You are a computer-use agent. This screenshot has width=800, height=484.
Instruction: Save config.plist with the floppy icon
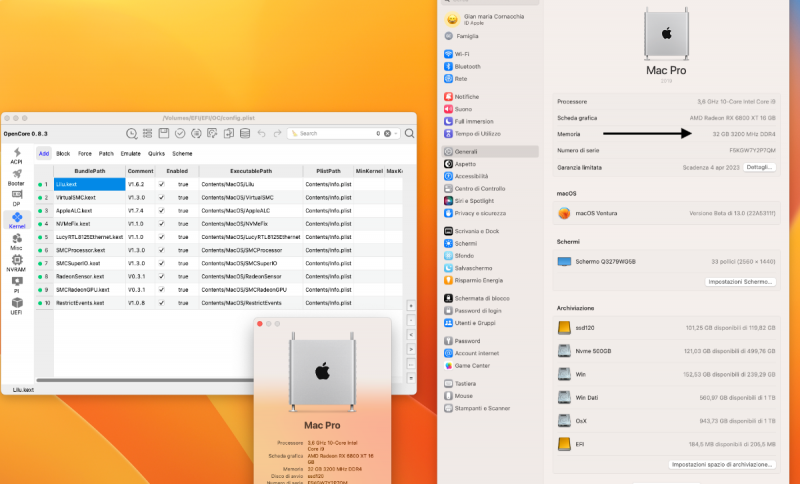164,133
